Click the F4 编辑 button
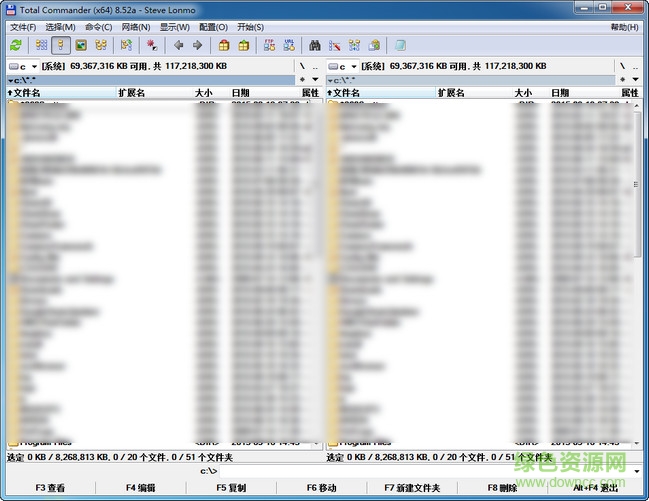This screenshot has height=501, width=649. point(141,488)
